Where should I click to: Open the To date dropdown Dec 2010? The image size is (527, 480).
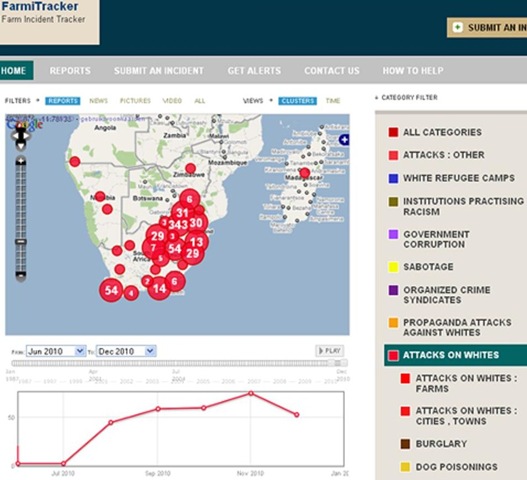point(126,351)
